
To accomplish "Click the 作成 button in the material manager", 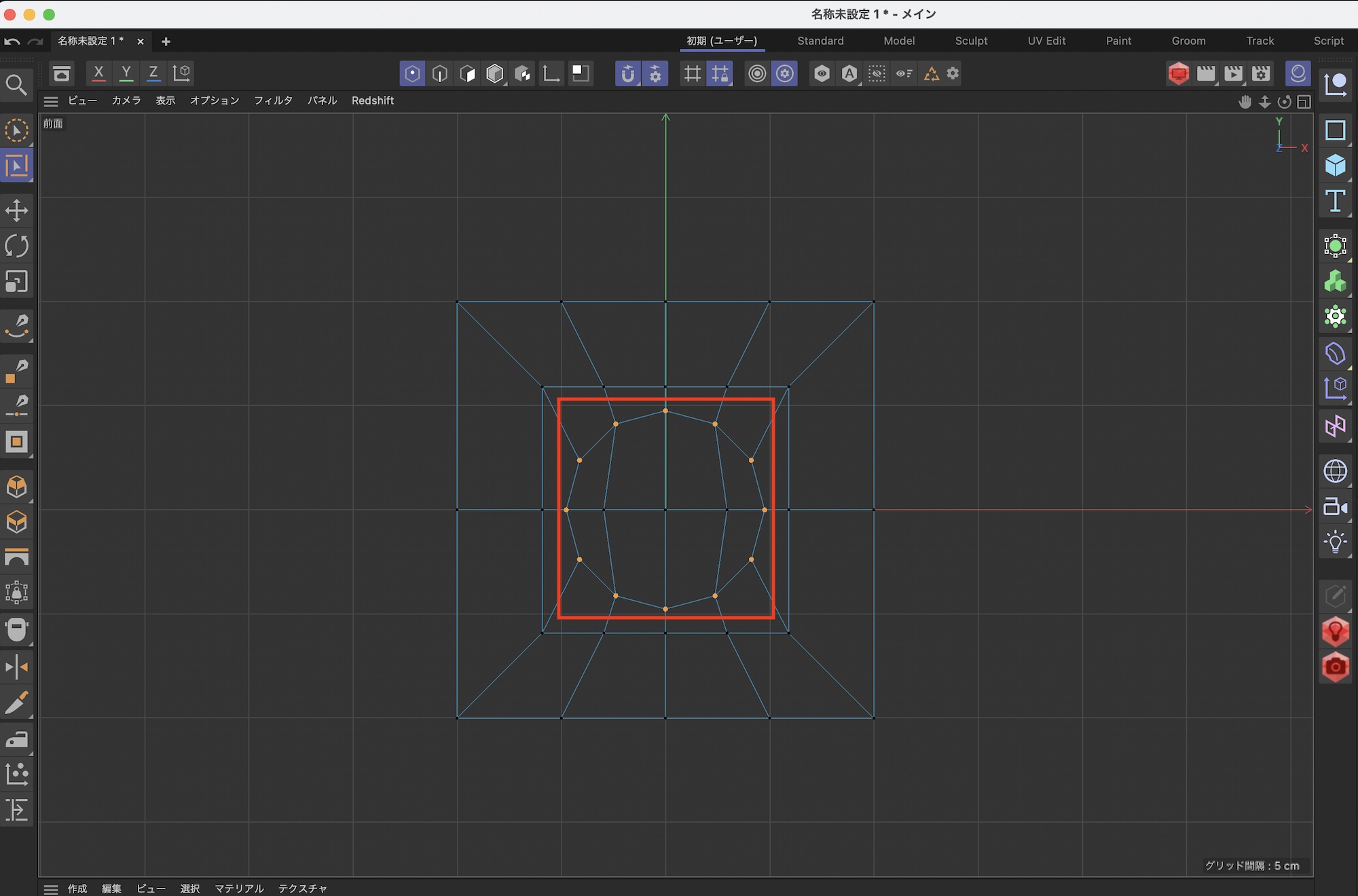I will (x=77, y=889).
